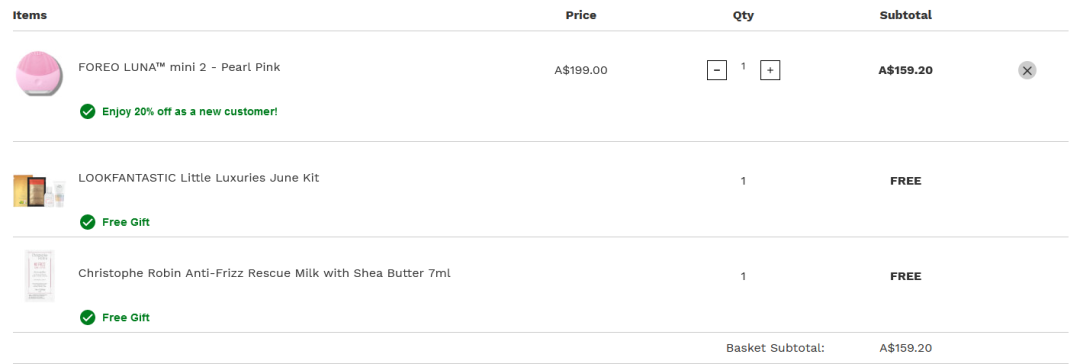Click the Basket Subtotal amount
Viewport: 1080px width, 364px height.
(x=905, y=348)
